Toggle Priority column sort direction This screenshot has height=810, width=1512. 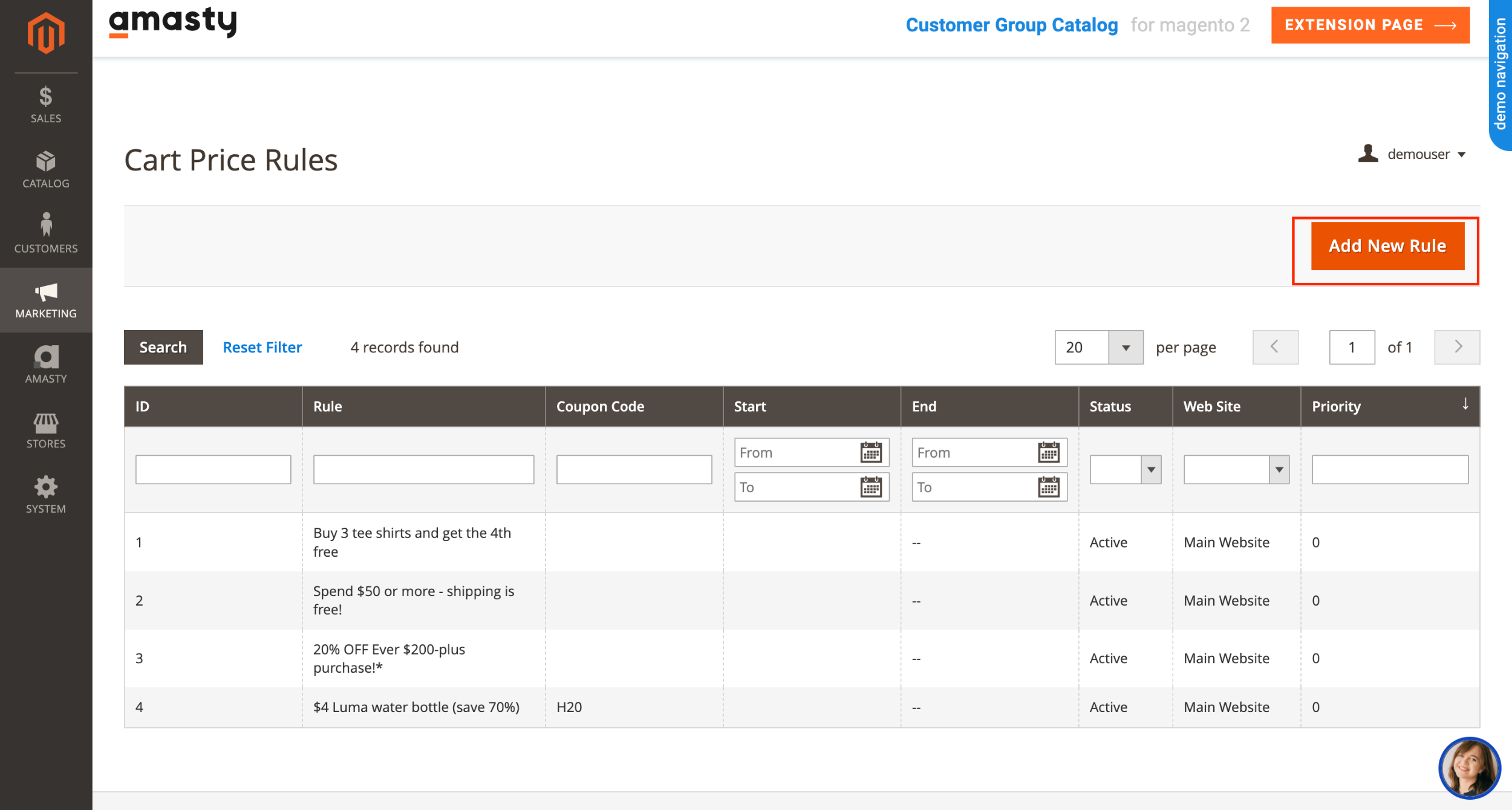coord(1464,406)
